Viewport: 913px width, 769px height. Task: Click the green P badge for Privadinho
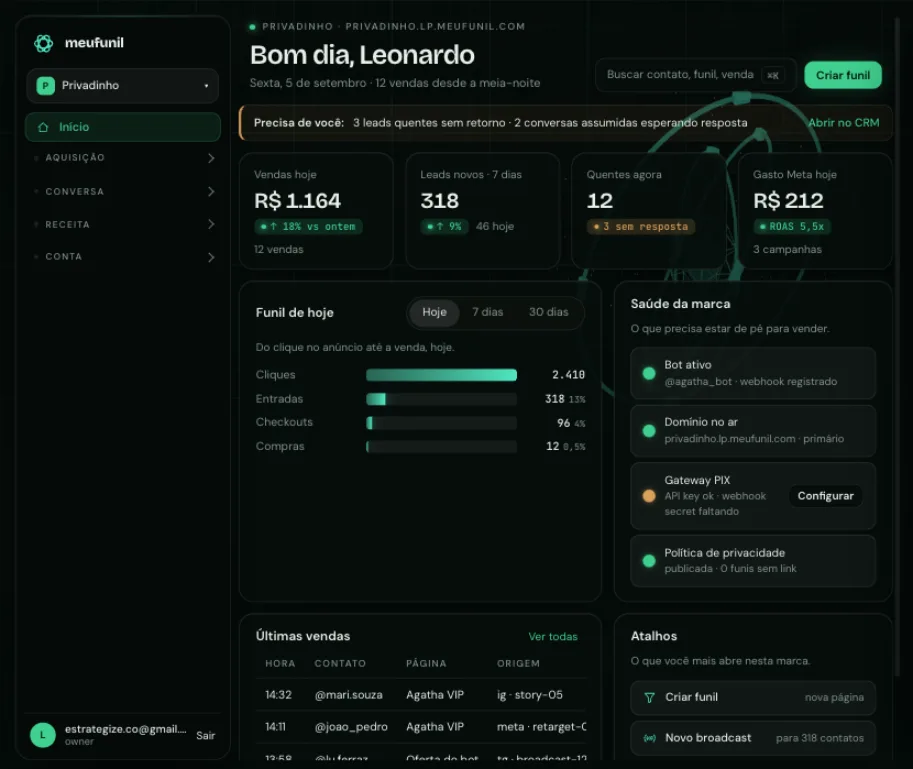tap(45, 86)
